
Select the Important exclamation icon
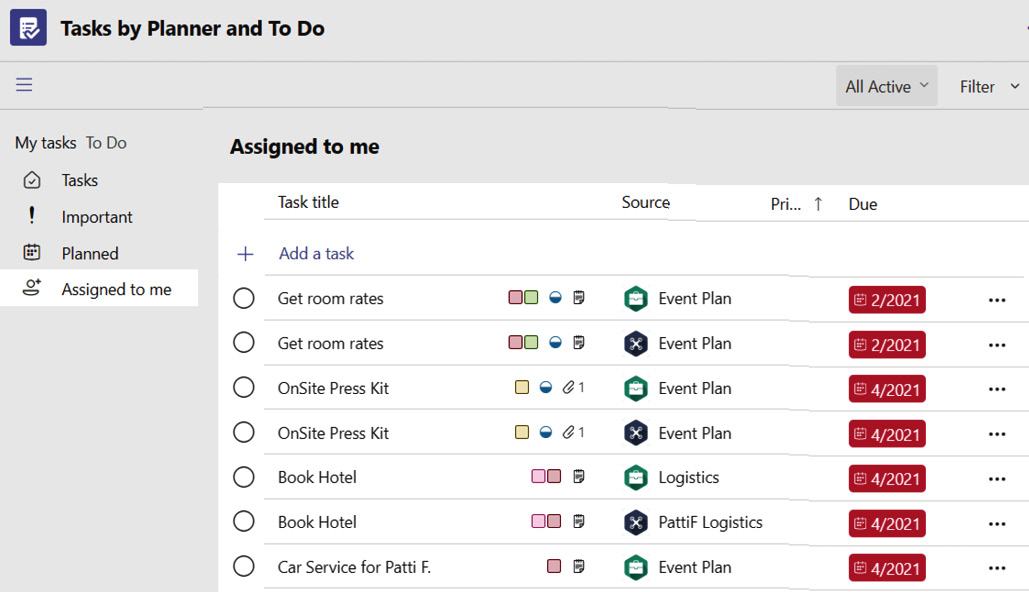32,215
